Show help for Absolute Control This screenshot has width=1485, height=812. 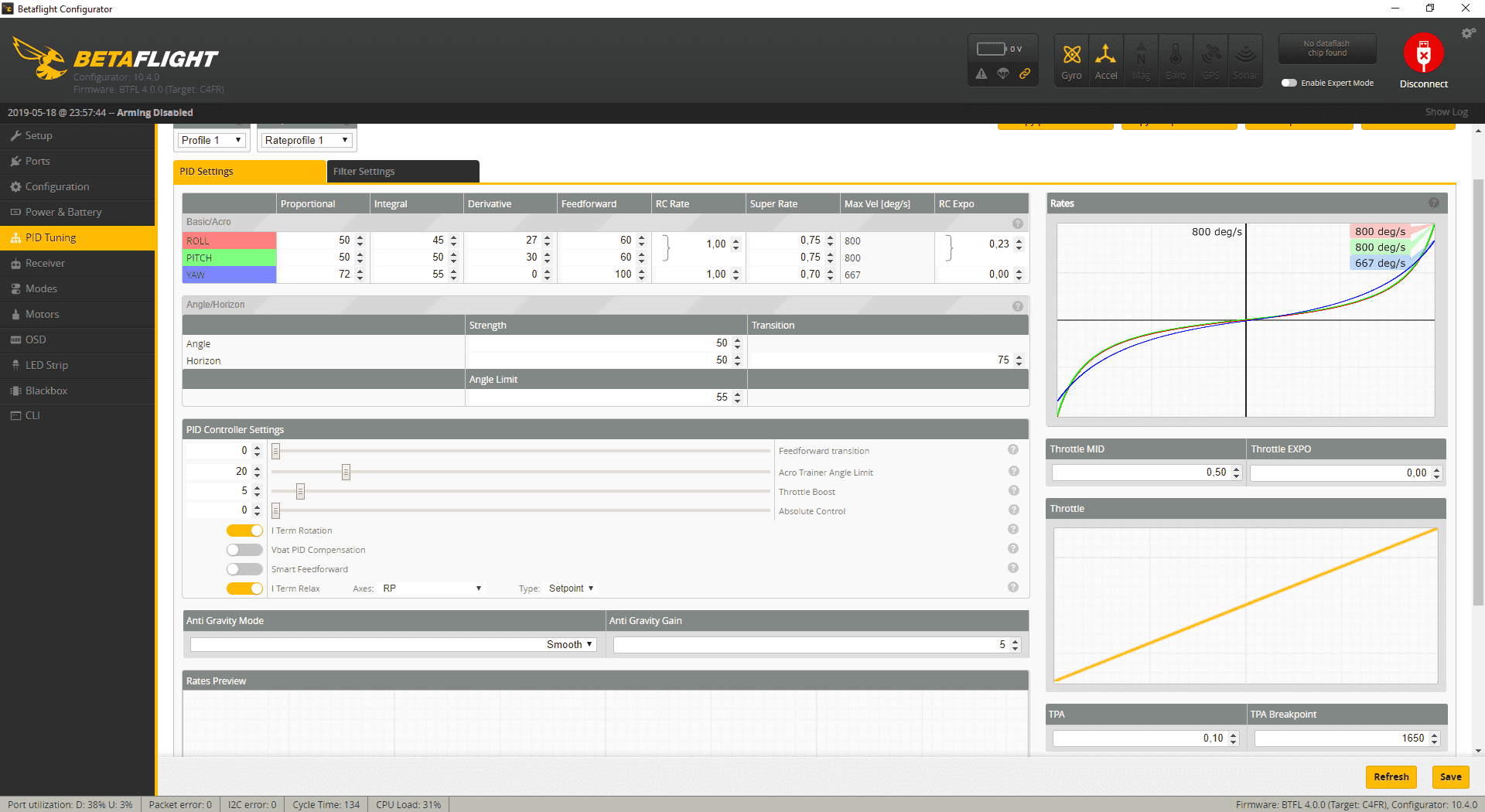point(1013,510)
